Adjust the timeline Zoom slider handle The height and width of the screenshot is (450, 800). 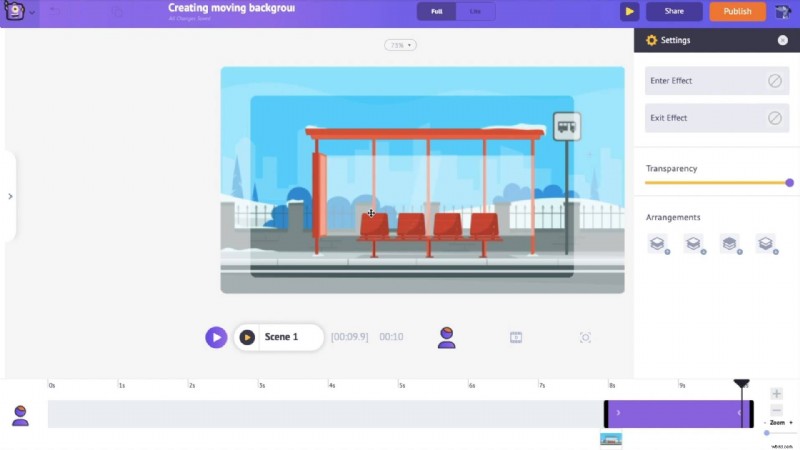[x=766, y=433]
